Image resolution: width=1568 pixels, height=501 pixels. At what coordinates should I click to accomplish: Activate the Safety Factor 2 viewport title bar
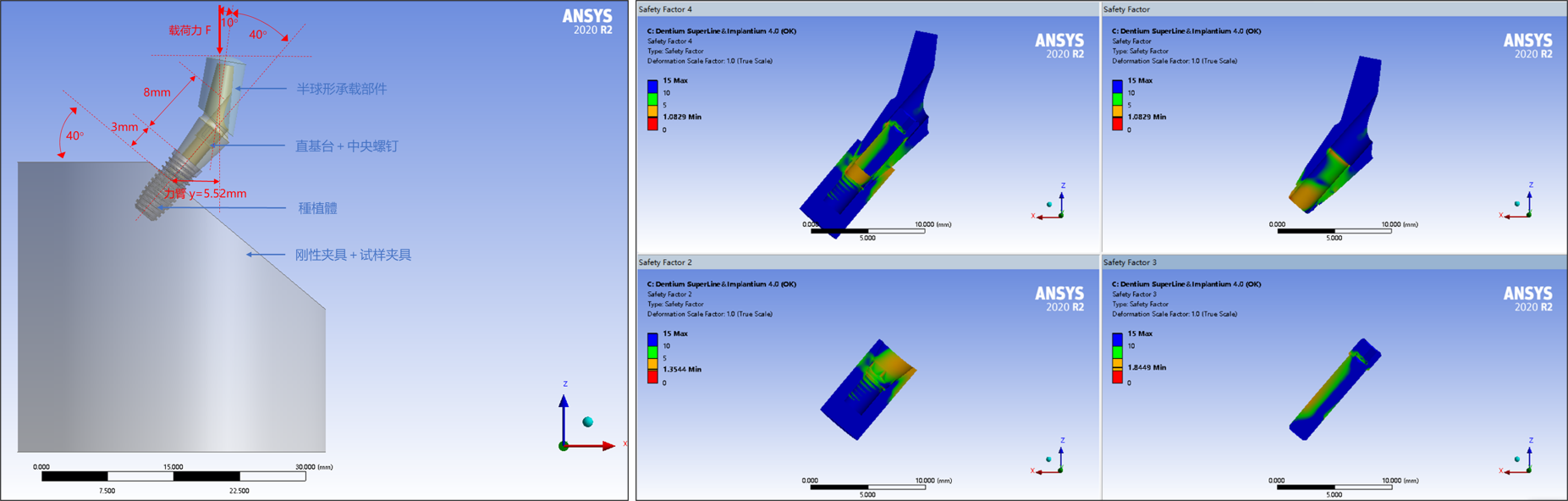[868, 262]
